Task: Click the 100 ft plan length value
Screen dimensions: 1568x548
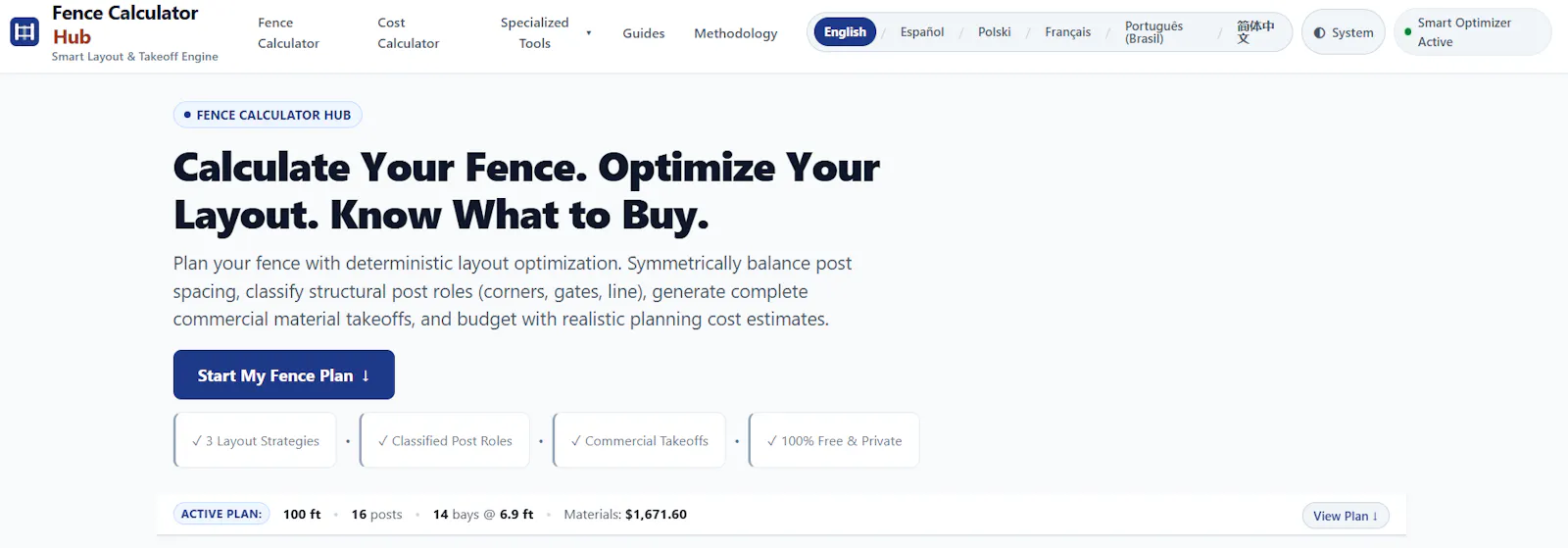Action: click(x=302, y=515)
